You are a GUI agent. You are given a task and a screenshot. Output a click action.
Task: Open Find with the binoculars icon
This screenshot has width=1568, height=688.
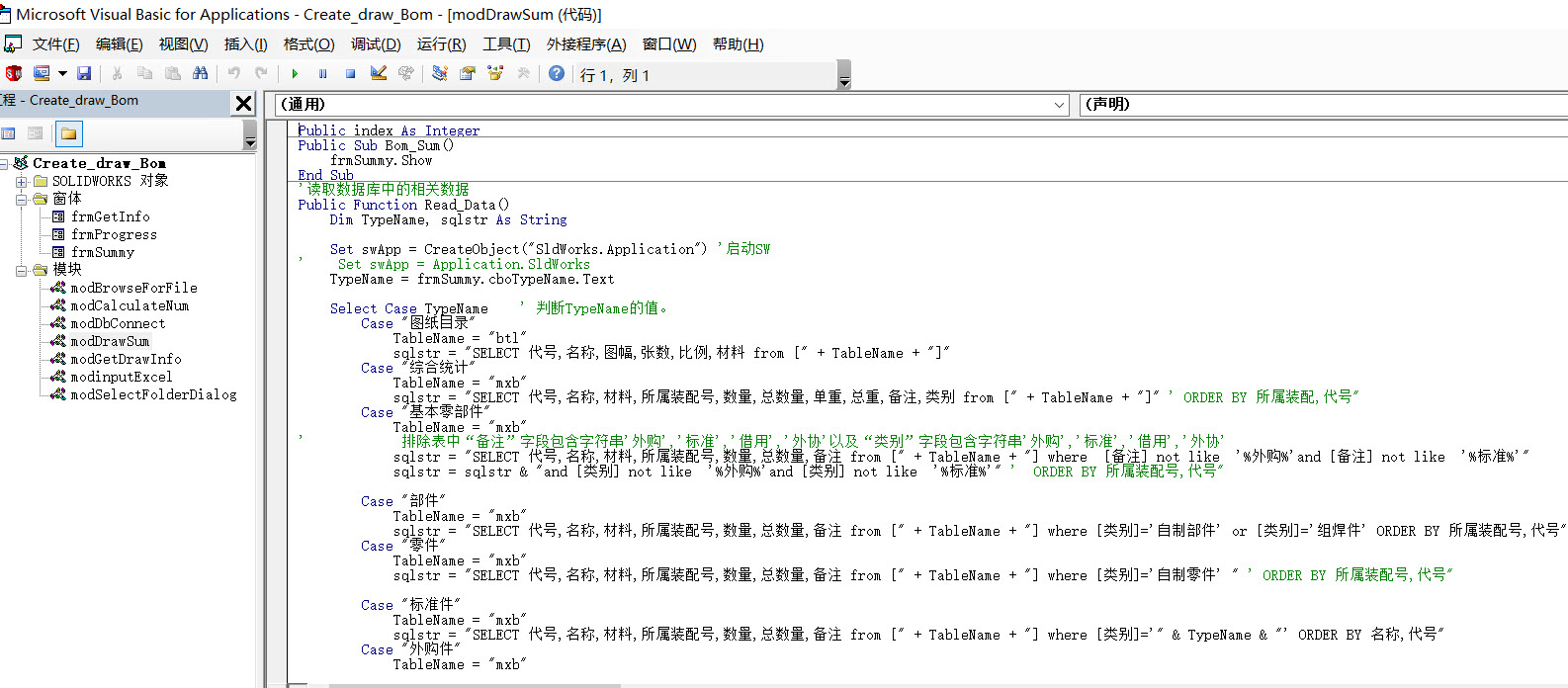tap(201, 74)
